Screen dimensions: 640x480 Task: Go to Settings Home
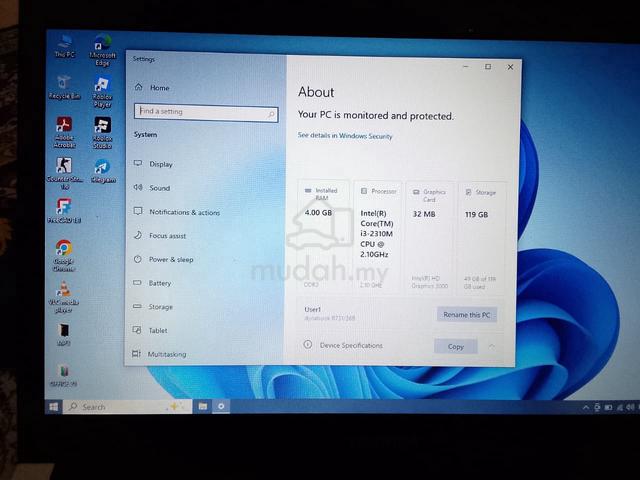[x=151, y=87]
